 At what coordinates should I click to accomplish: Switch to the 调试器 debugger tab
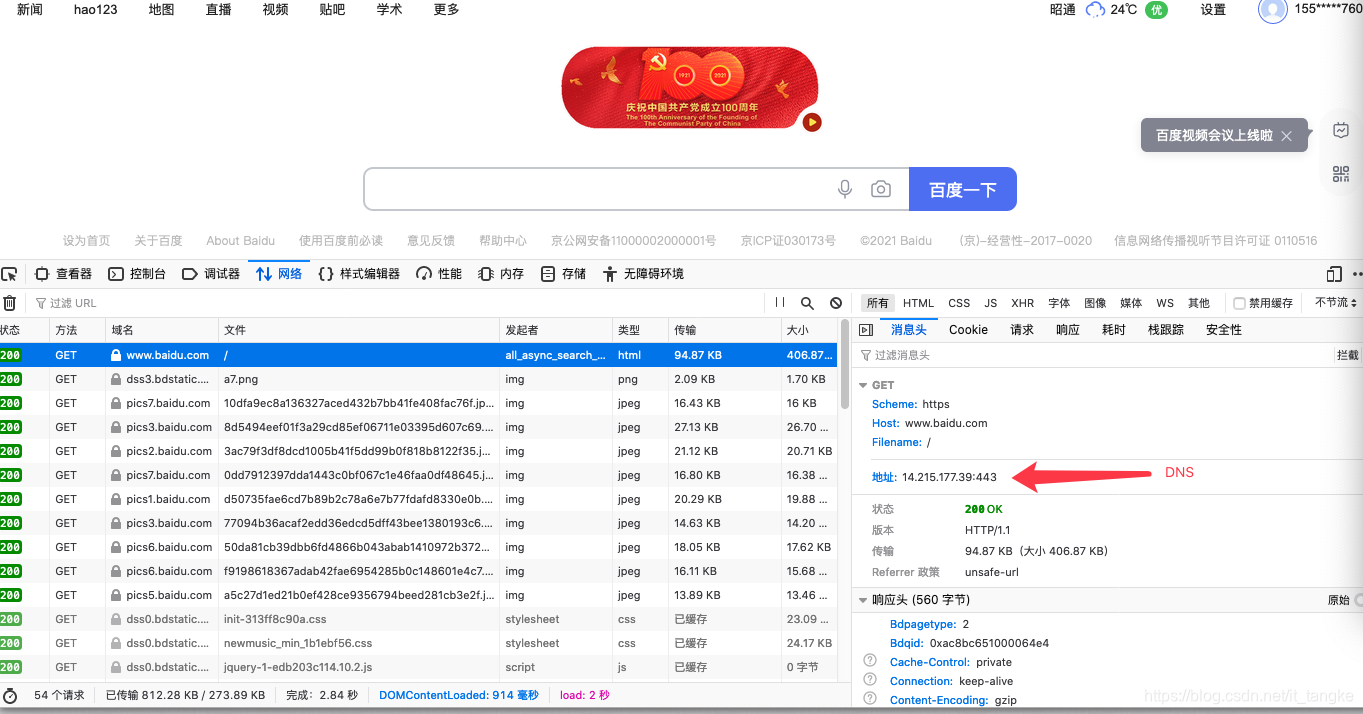click(211, 274)
